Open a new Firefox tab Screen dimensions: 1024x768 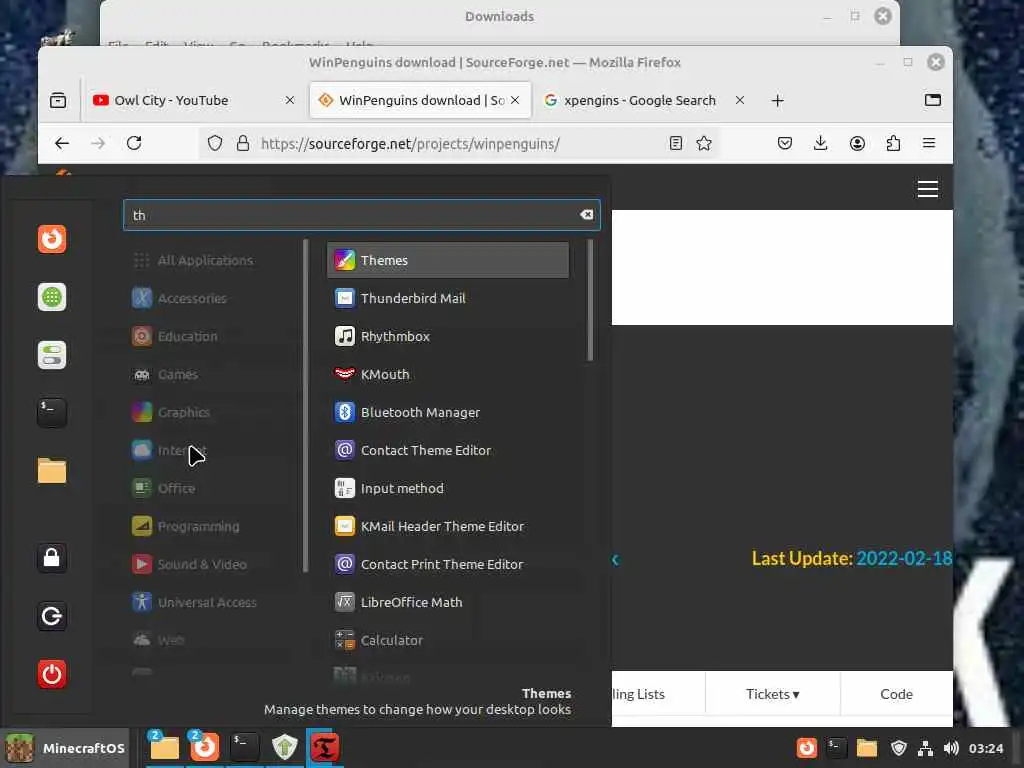coord(777,101)
